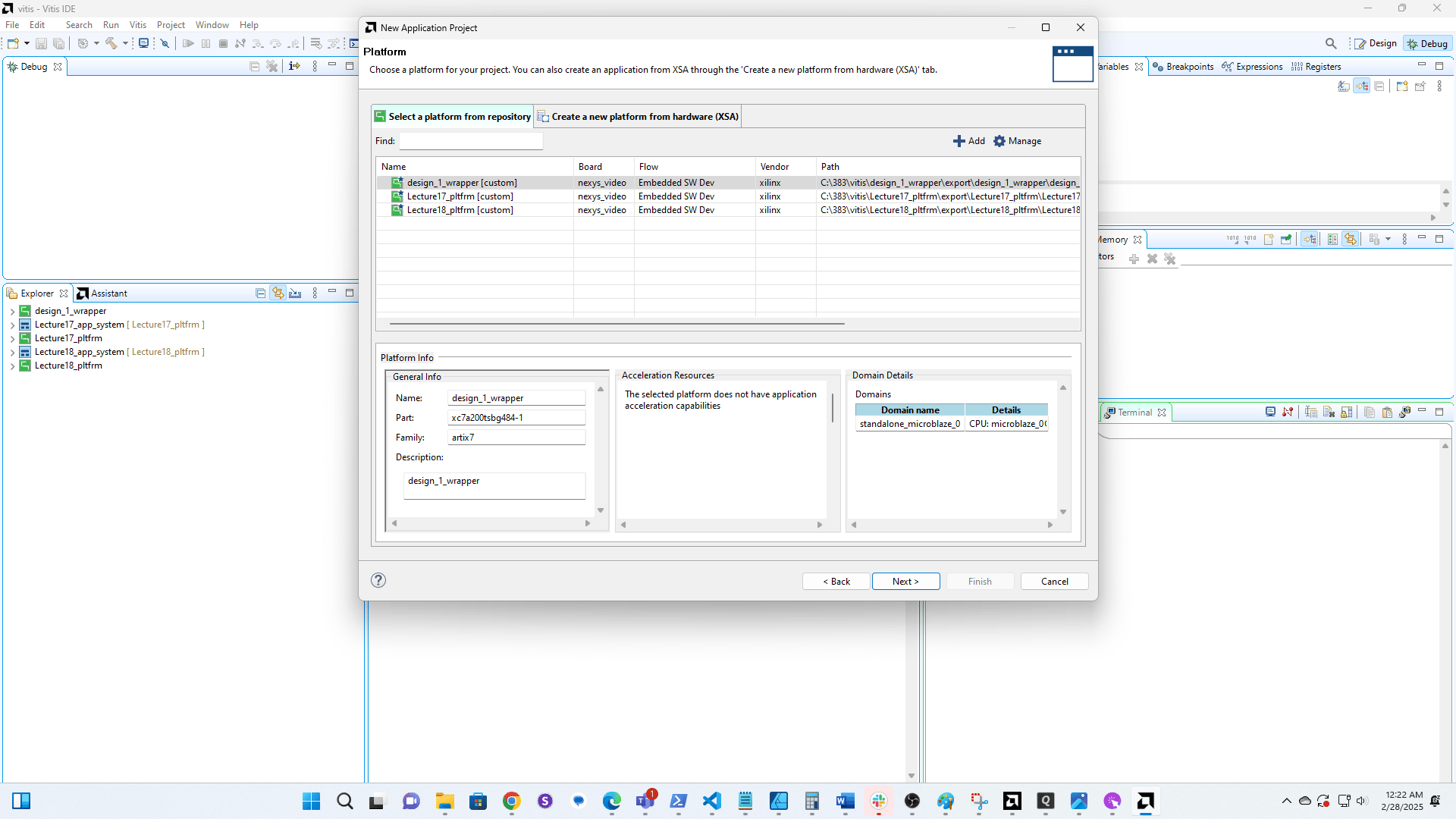Select Lecture18_pltfrm platform row
The height and width of the screenshot is (819, 1456).
pyautogui.click(x=460, y=210)
